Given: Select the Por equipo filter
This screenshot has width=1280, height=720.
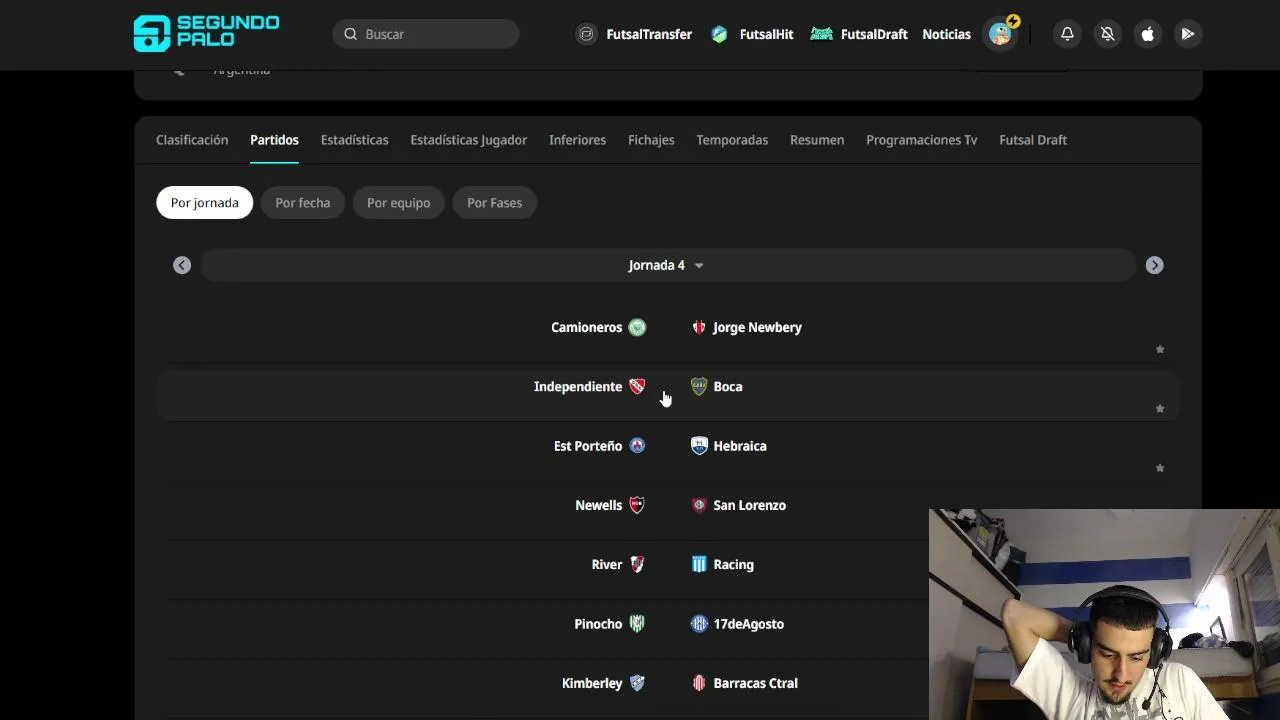Looking at the screenshot, I should coord(398,203).
